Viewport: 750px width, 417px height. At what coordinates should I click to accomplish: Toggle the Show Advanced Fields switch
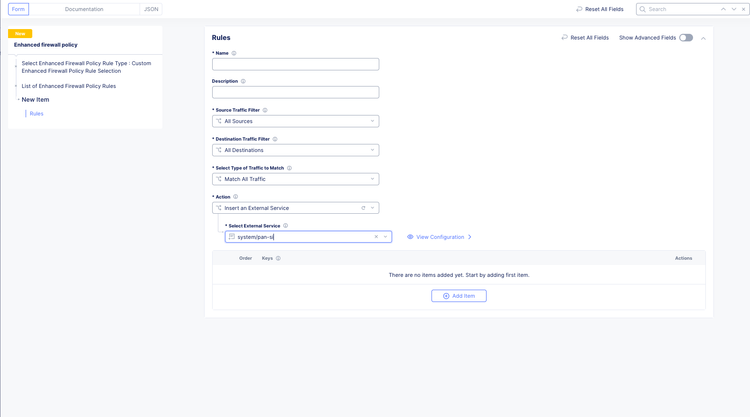pyautogui.click(x=685, y=38)
